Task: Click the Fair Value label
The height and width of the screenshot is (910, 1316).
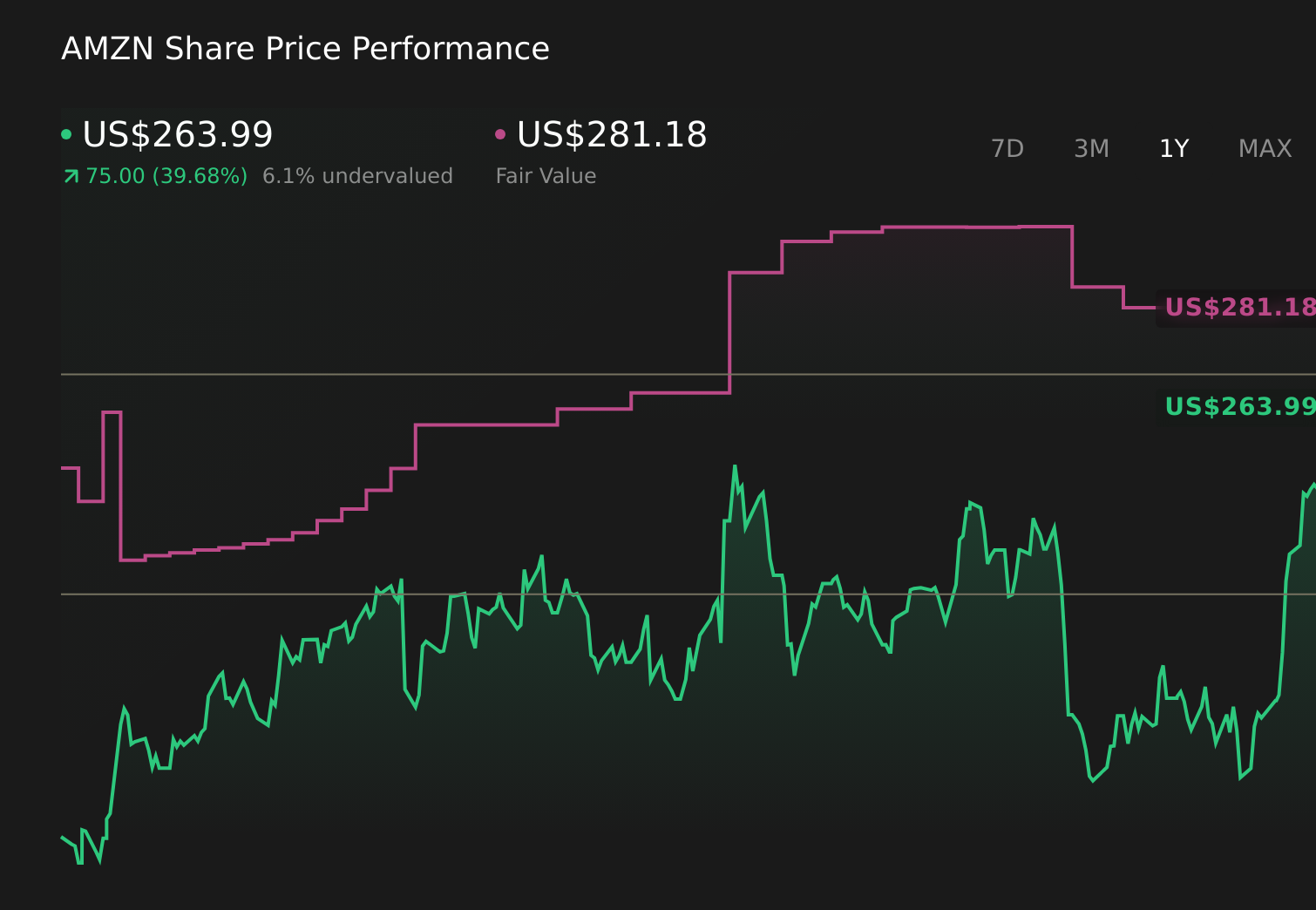Action: pos(546,176)
